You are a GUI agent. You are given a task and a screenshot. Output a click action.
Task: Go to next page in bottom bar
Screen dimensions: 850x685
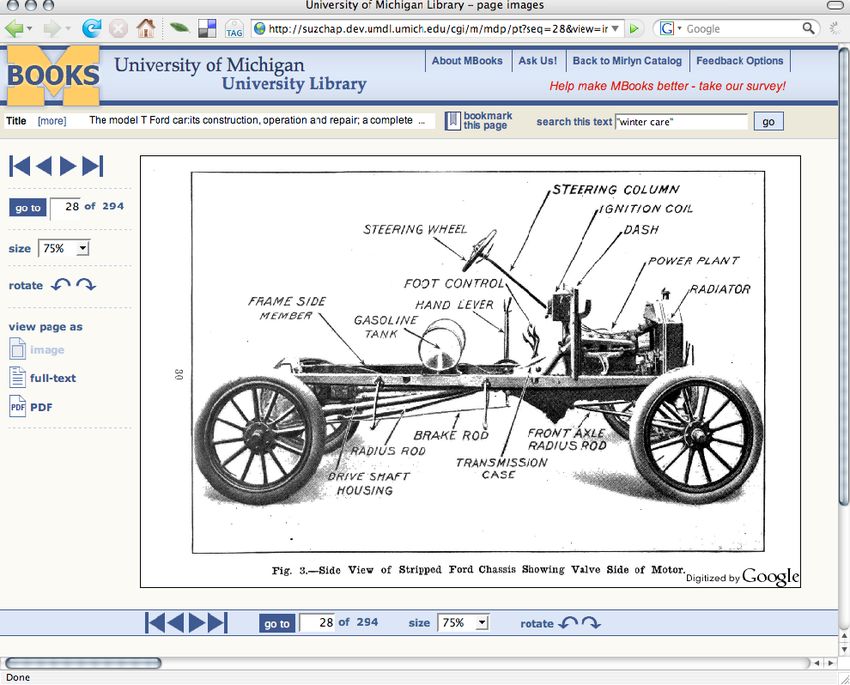pyautogui.click(x=197, y=623)
